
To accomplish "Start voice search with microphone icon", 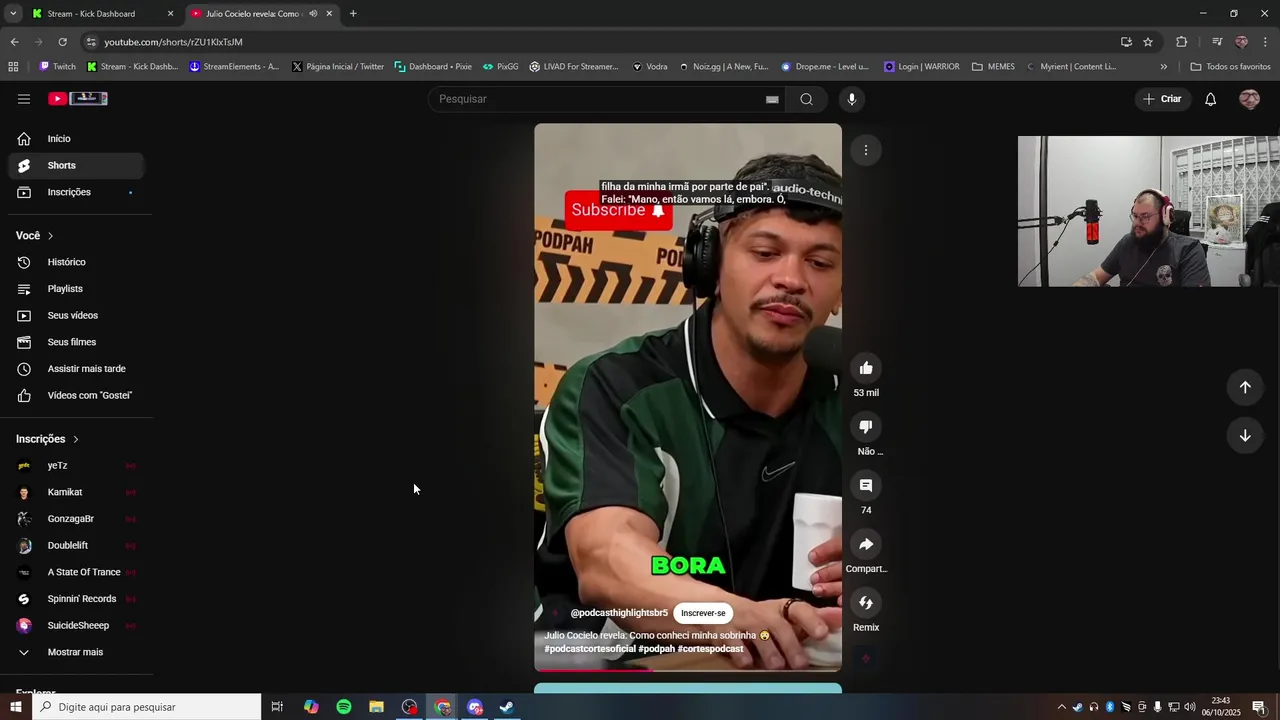I will pos(851,99).
